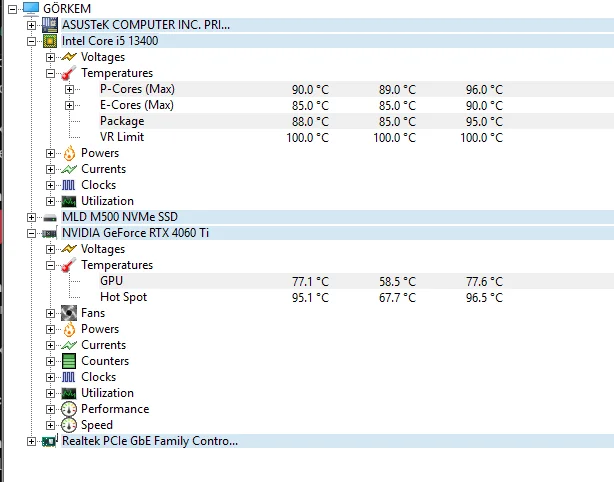Select the GÖRKEM computer name label
This screenshot has width=614, height=482.
click(x=67, y=9)
